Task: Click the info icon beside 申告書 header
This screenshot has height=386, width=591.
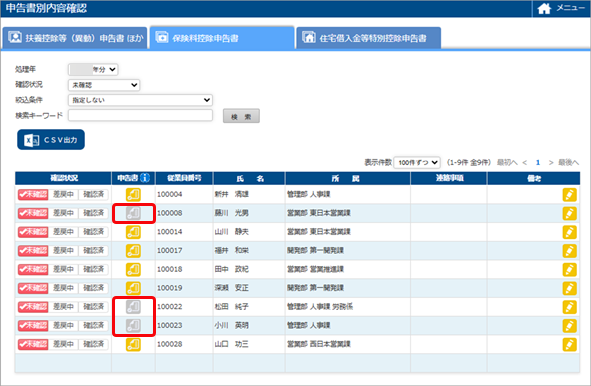Action: click(x=145, y=178)
